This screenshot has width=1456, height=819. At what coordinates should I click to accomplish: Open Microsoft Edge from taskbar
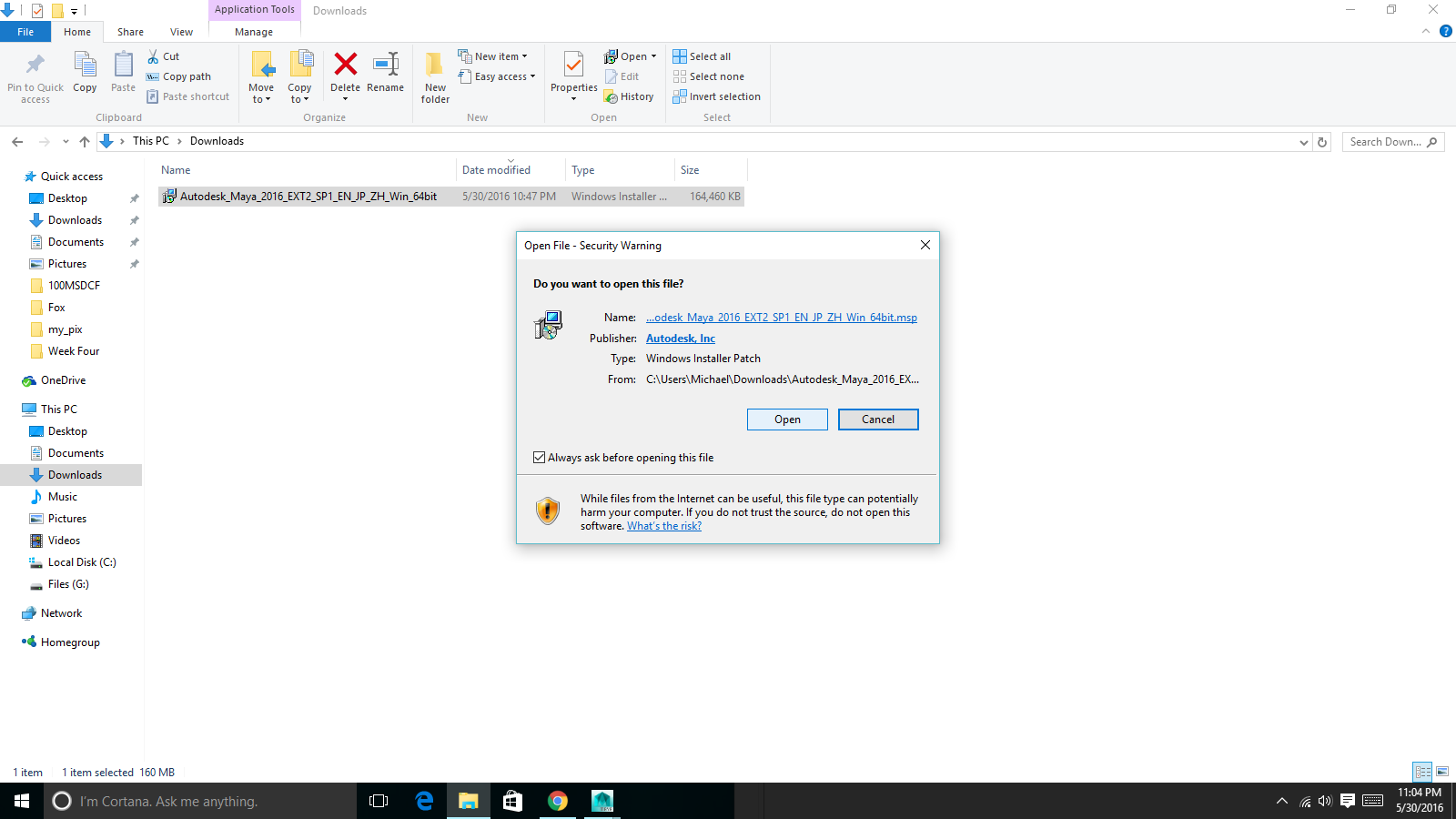click(x=424, y=801)
